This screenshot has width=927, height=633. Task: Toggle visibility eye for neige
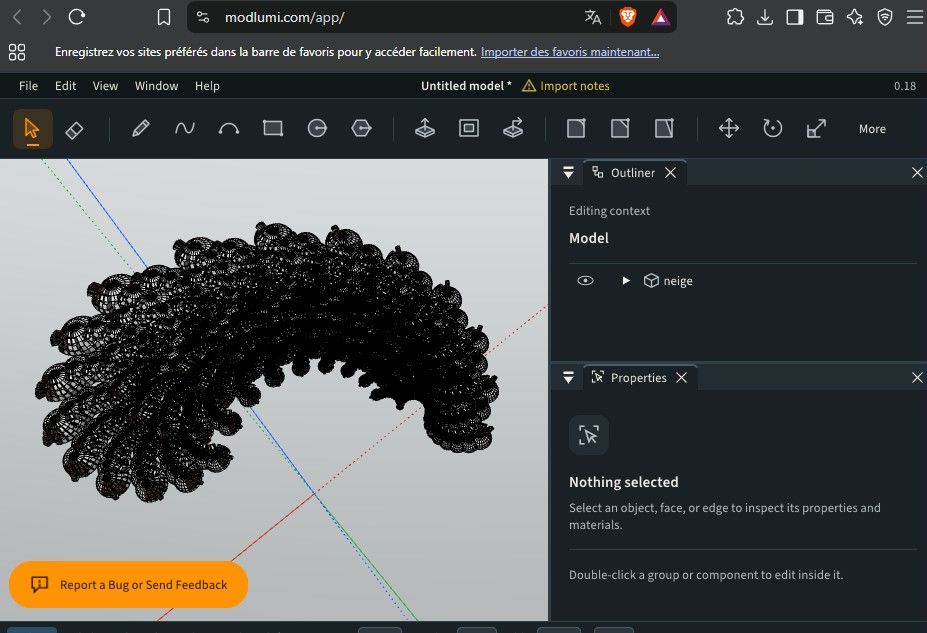[585, 281]
